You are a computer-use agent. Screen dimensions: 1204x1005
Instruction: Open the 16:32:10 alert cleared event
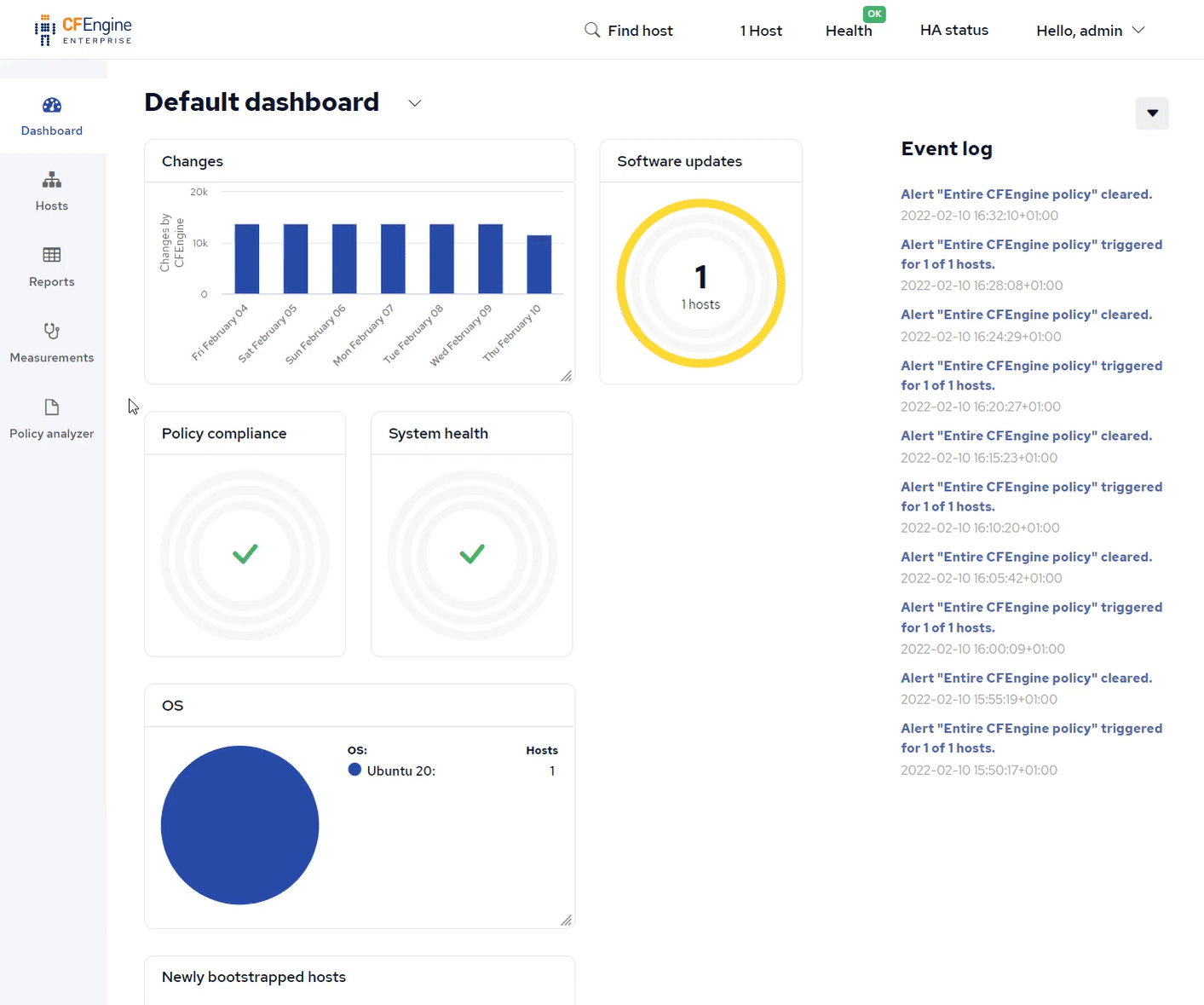[1026, 194]
